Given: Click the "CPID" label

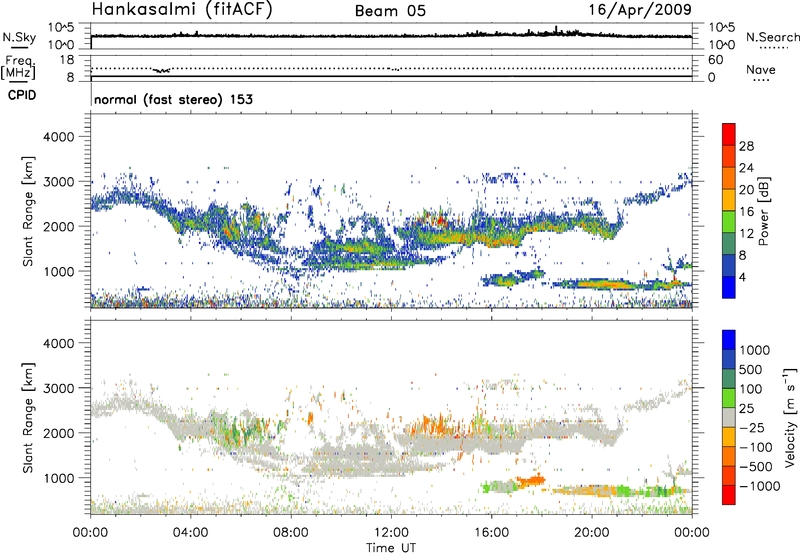Looking at the screenshot, I should 22,95.
